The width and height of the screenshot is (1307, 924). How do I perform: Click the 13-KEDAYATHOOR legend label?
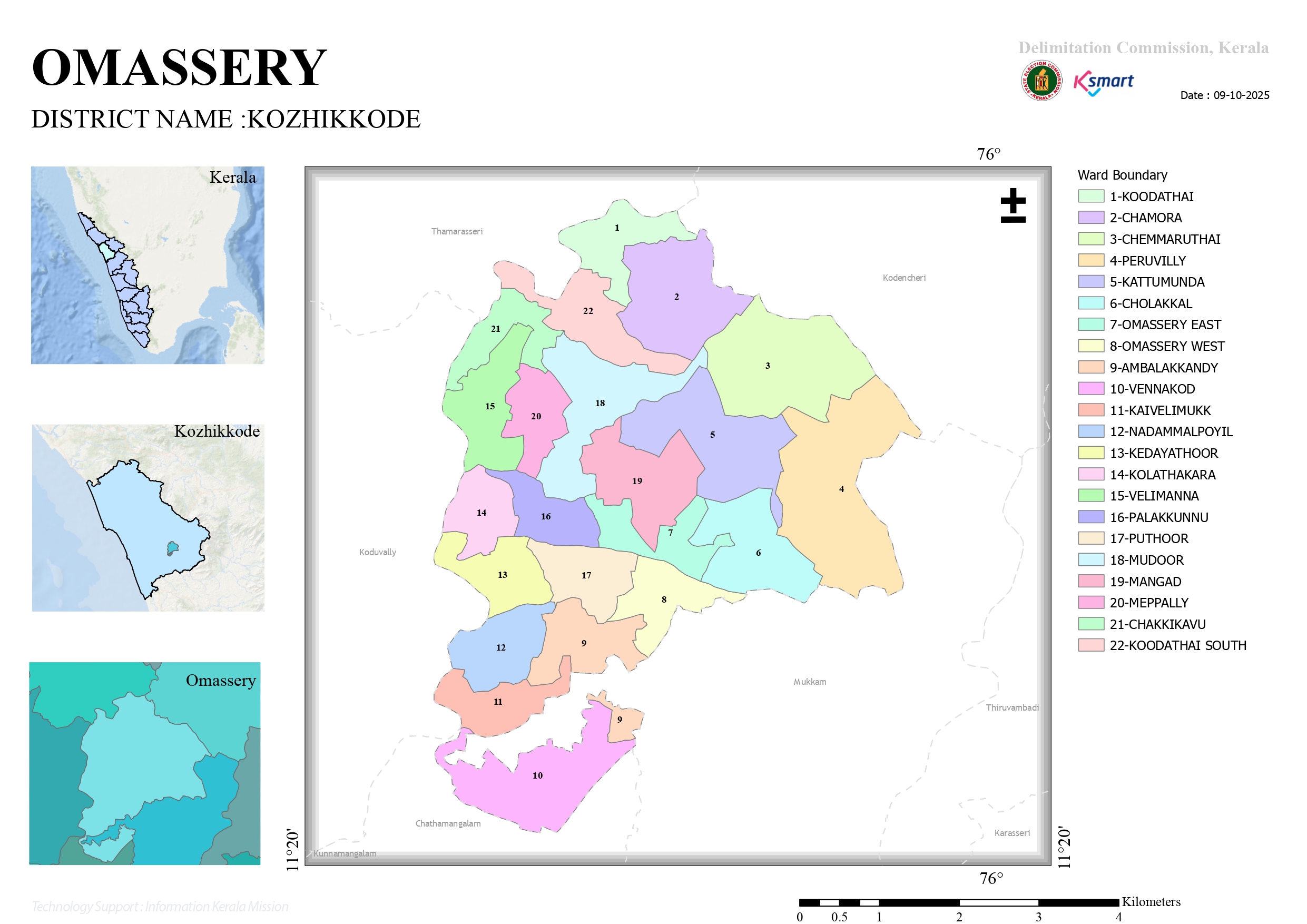click(1164, 453)
